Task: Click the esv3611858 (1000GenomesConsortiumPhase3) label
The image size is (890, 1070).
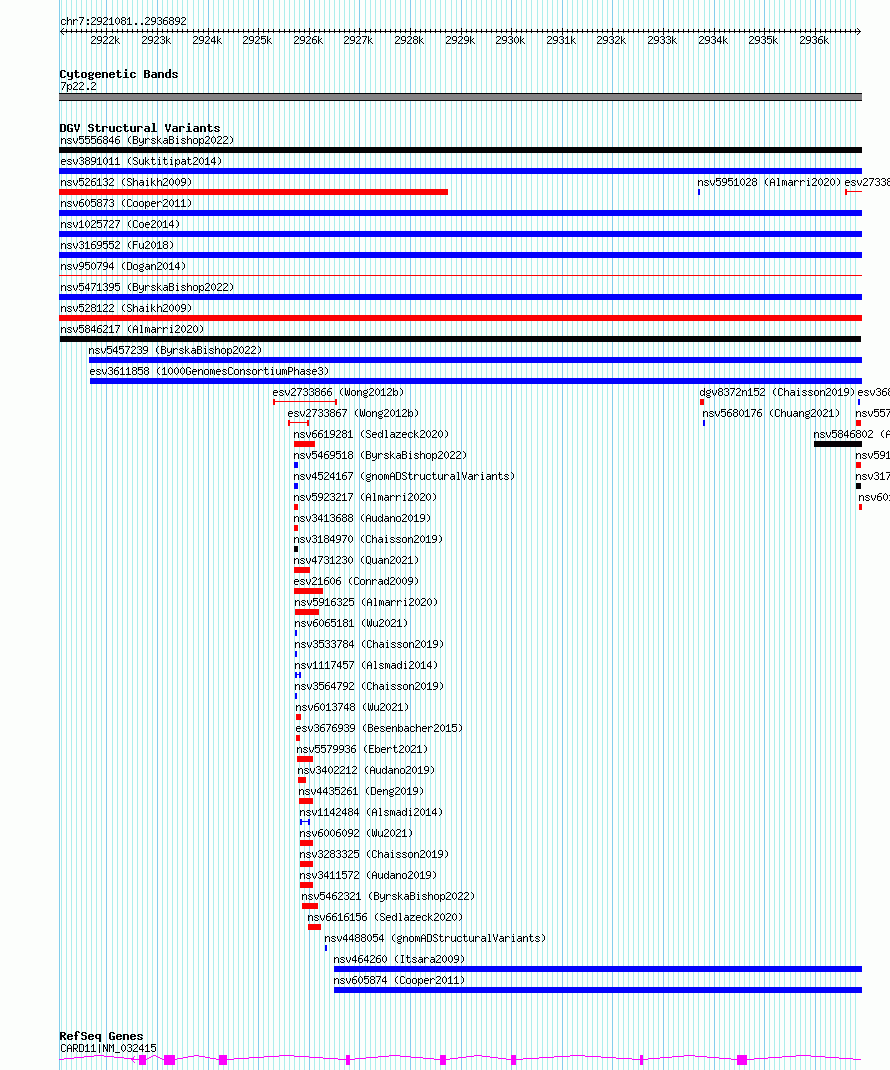Action: [x=210, y=371]
